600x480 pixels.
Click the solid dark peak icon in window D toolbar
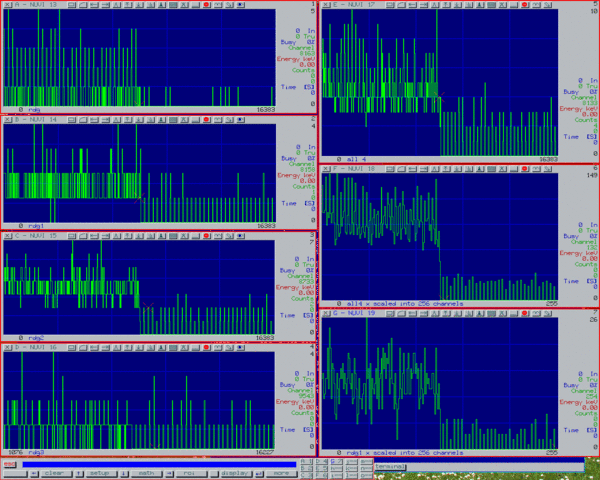click(162, 347)
